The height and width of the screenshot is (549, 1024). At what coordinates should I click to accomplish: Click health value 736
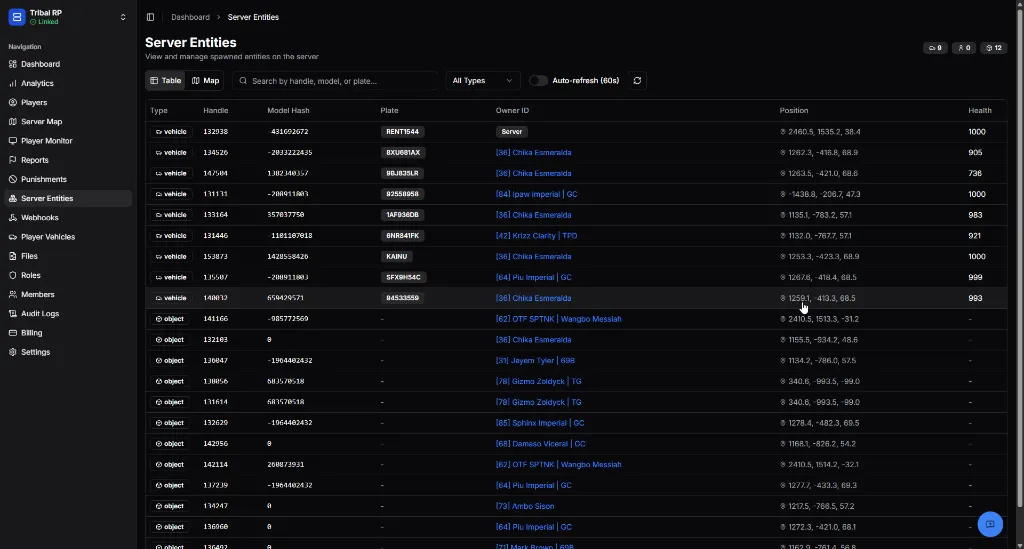tap(974, 174)
